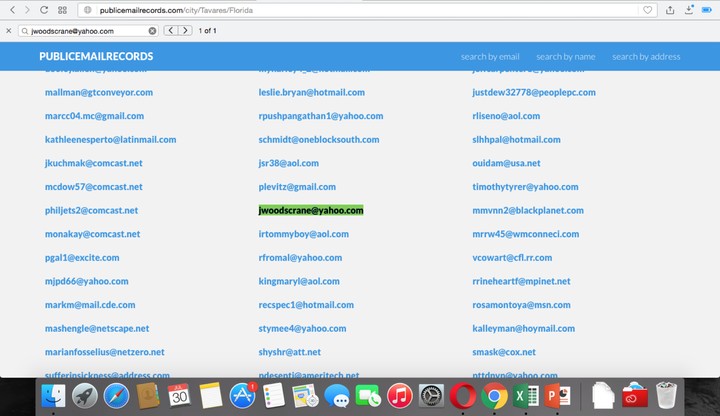Open the speed dial grid icon
Image resolution: width=720 pixels, height=416 pixels.
(62, 10)
